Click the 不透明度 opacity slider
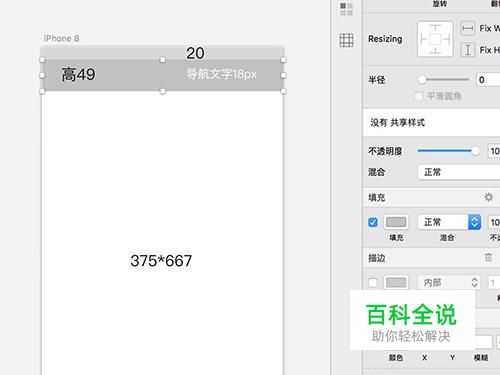Viewport: 500px width, 375px height. (448, 151)
